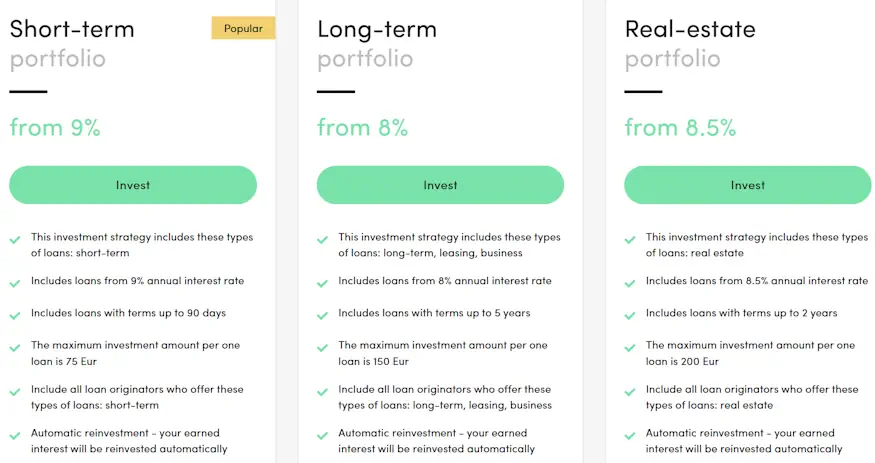Click checkmark beside terms up to 90 days

15,315
